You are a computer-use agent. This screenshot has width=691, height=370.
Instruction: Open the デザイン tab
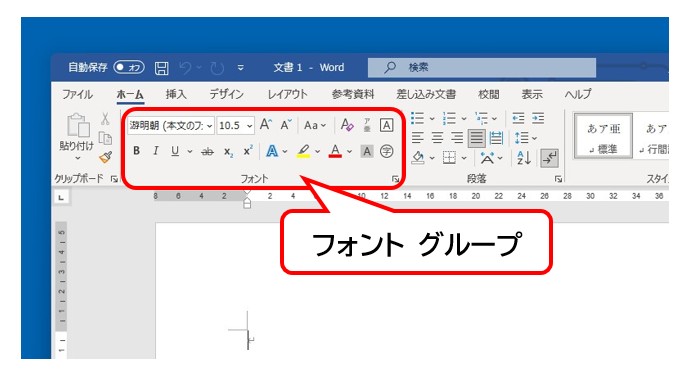(226, 94)
